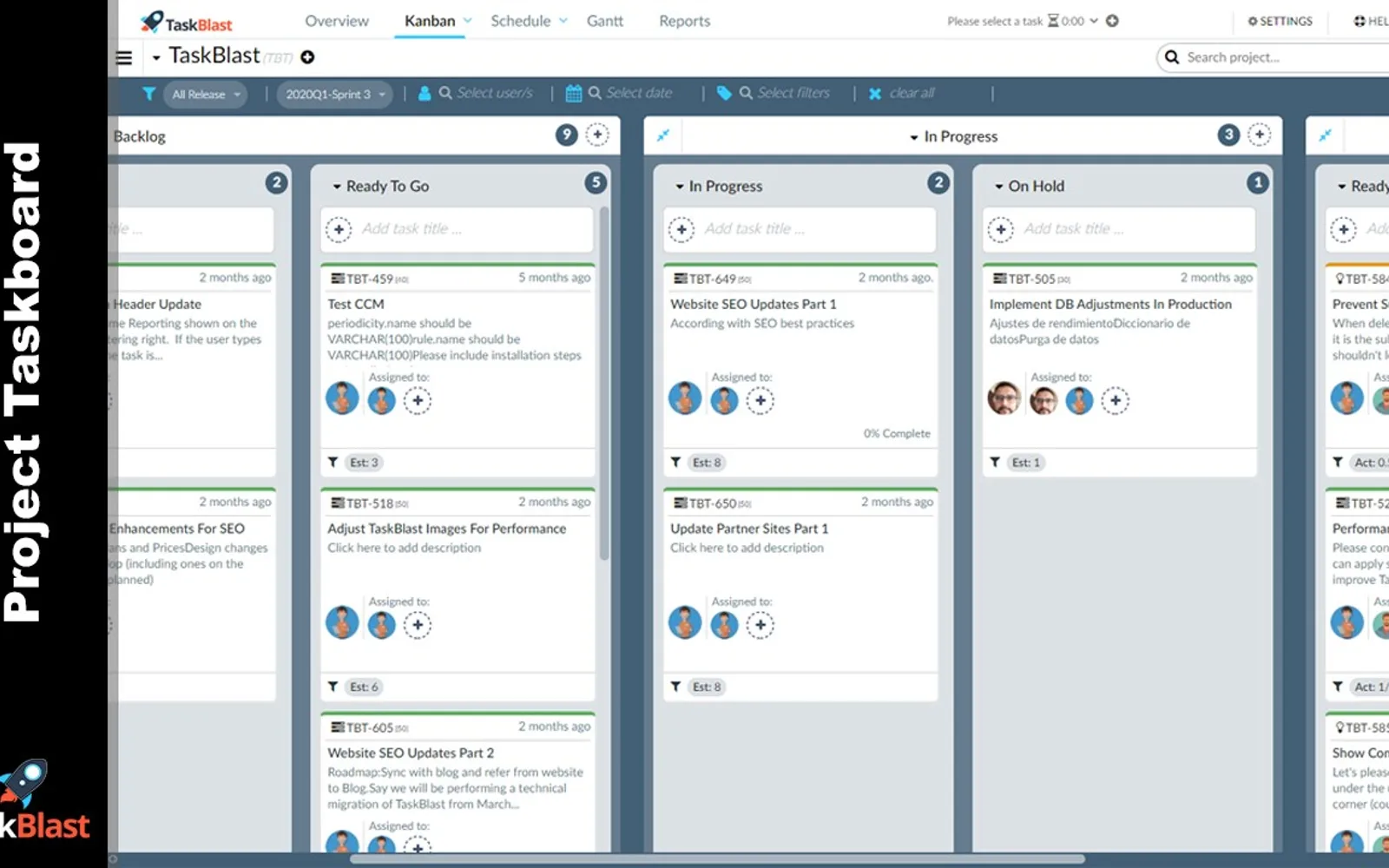Click the clear all link
The height and width of the screenshot is (868, 1389).
pyautogui.click(x=912, y=93)
